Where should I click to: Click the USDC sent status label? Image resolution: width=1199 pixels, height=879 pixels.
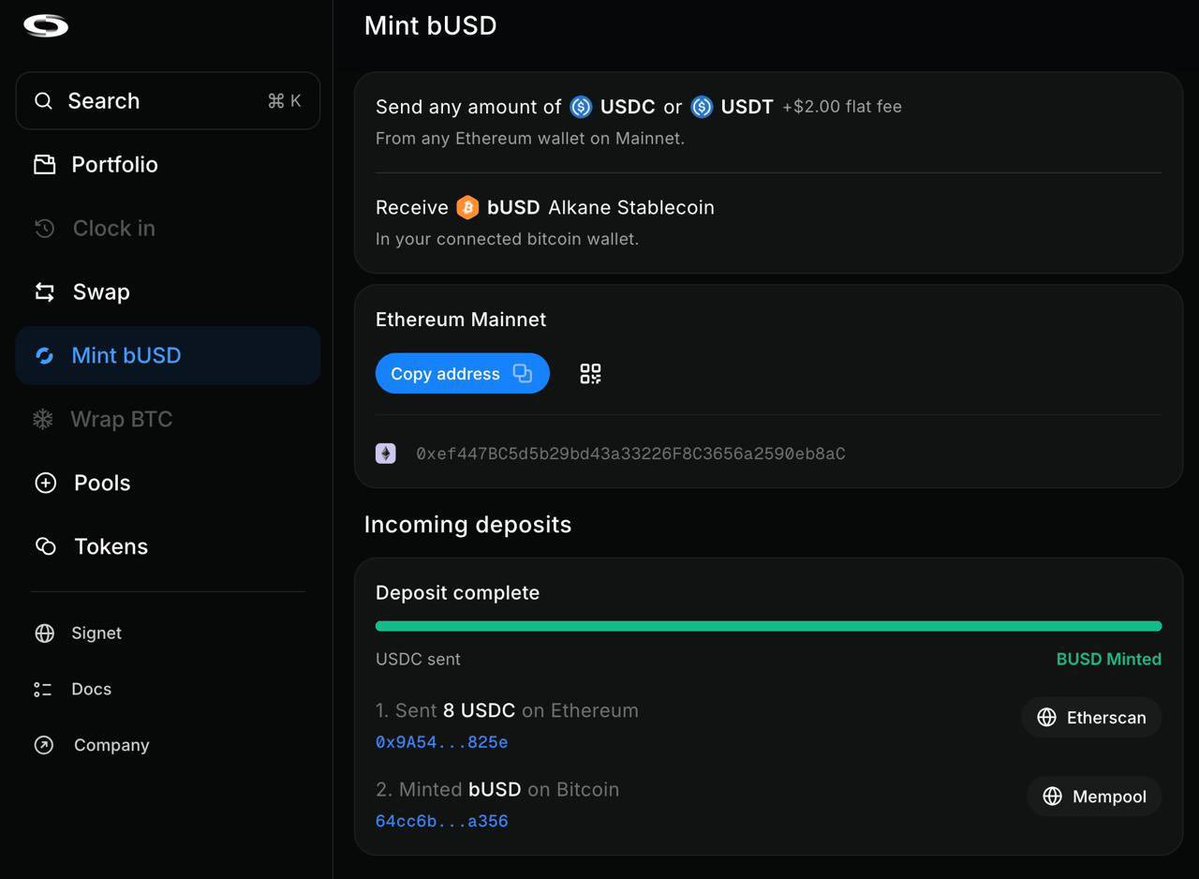(x=418, y=659)
